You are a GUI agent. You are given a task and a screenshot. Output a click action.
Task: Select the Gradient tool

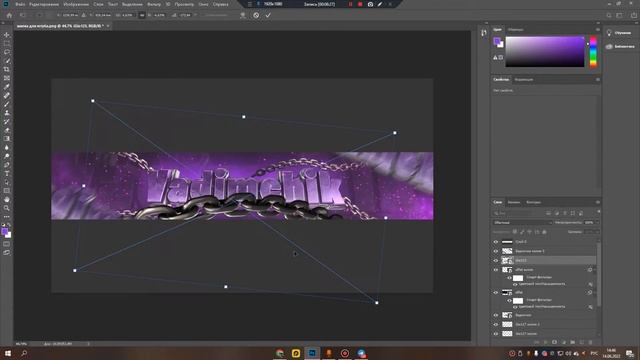[x=7, y=139]
